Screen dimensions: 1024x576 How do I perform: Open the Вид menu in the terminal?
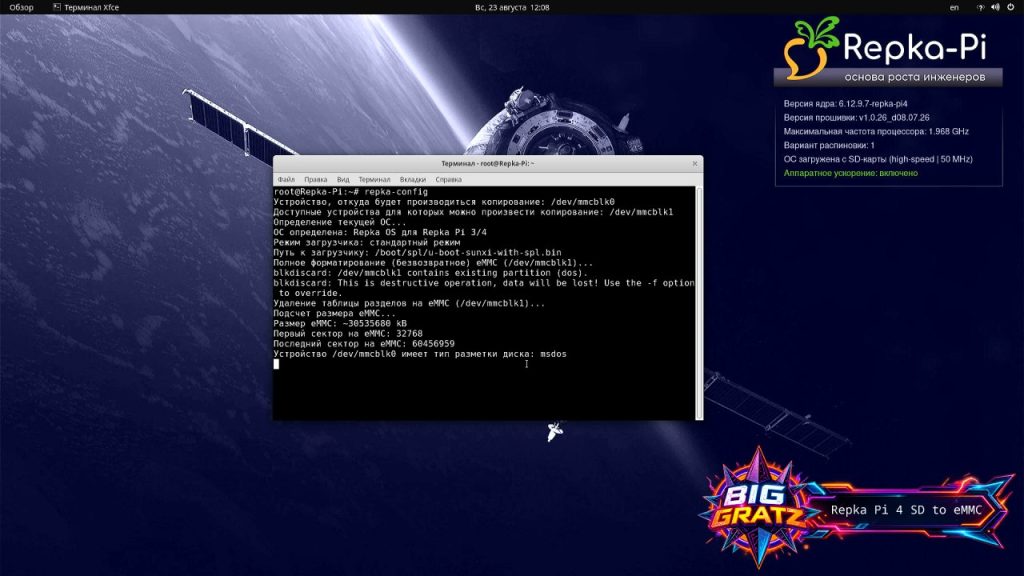click(343, 179)
